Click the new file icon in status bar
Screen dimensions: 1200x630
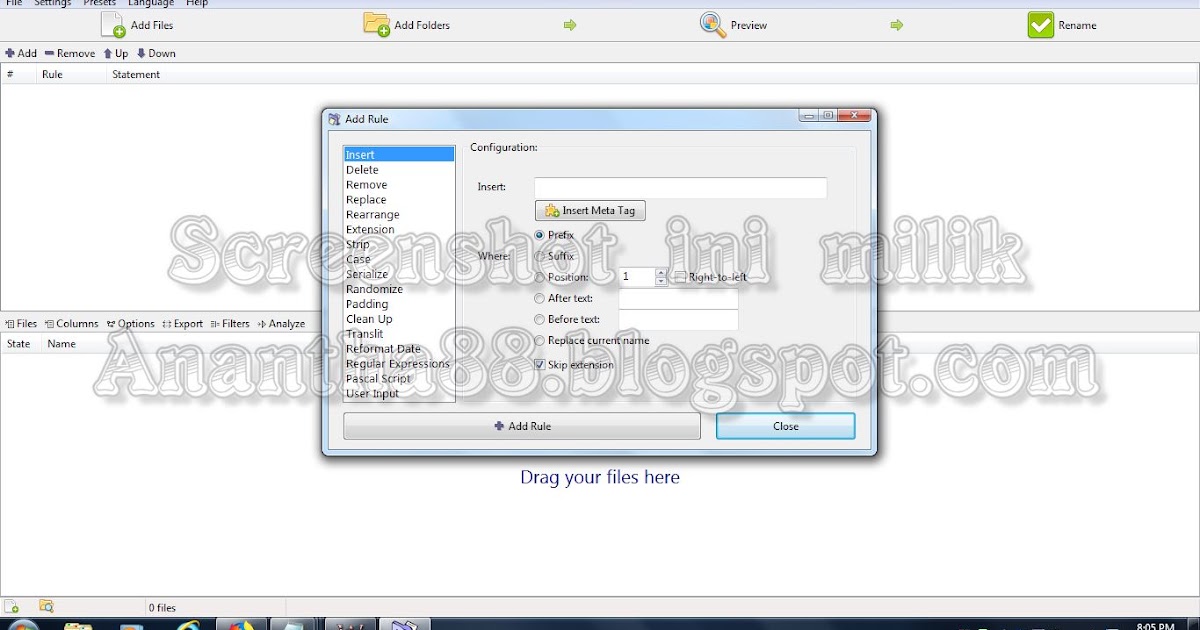click(14, 605)
